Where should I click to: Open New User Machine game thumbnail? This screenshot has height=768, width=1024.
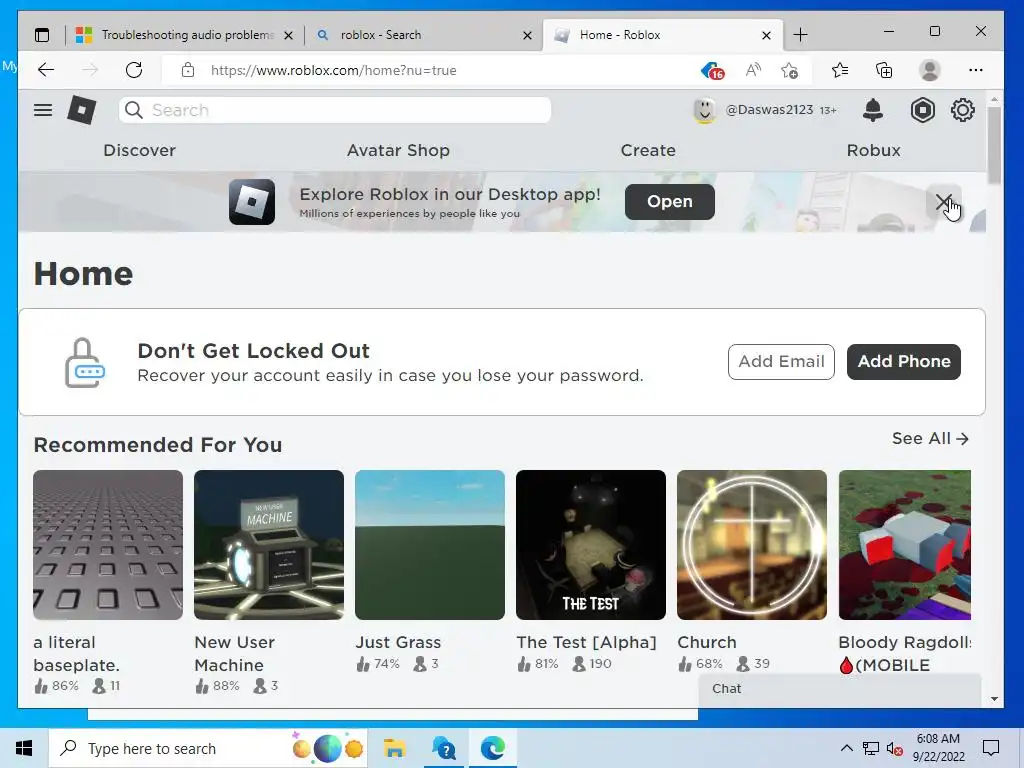269,545
